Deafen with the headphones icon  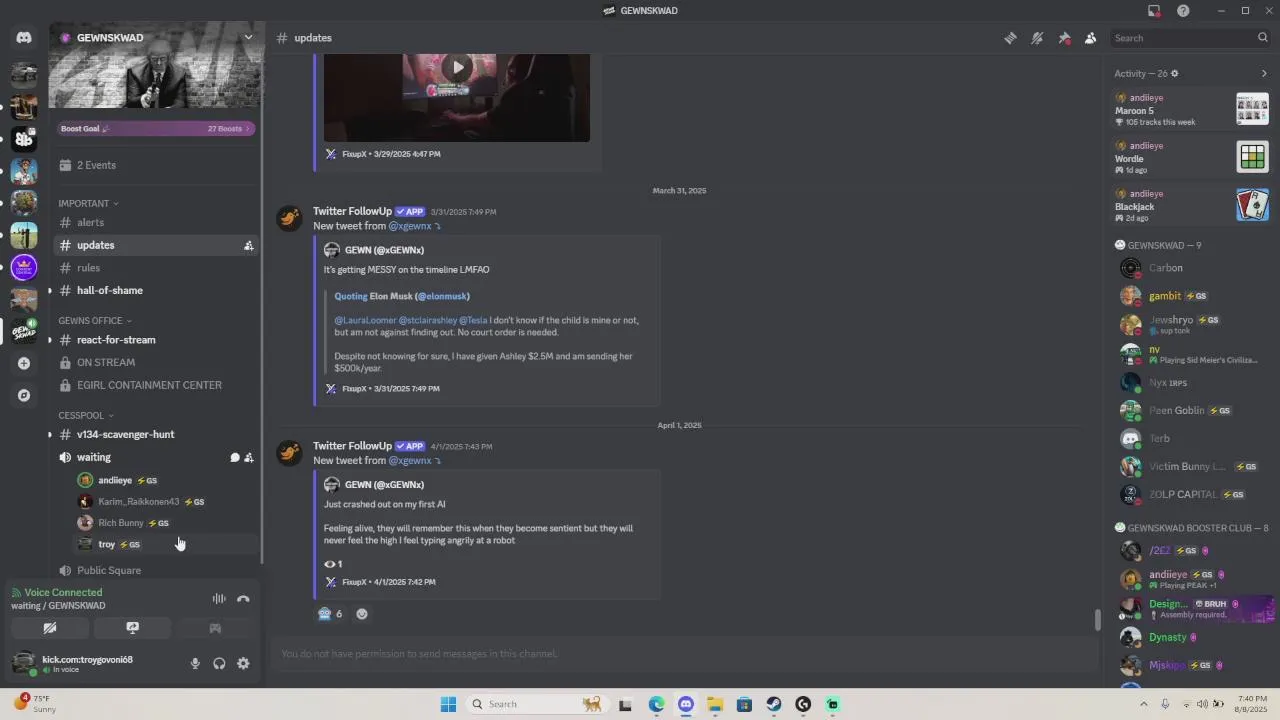219,664
